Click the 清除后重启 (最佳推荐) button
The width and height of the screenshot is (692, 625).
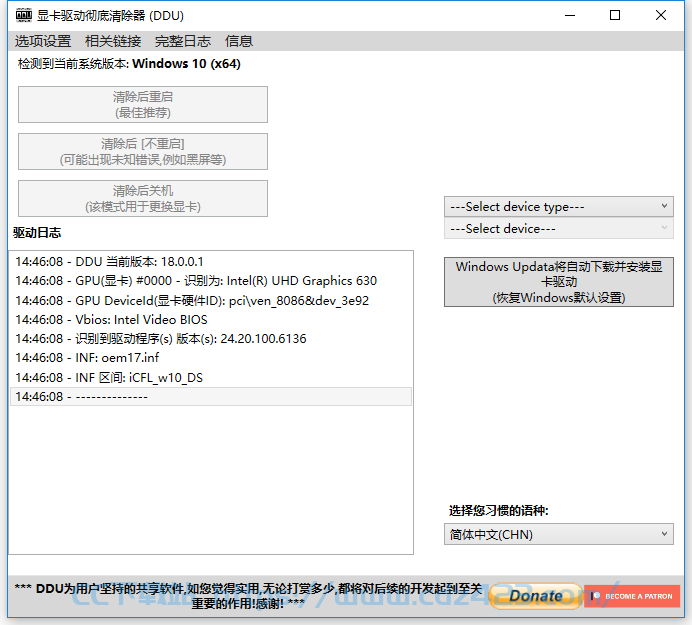[x=143, y=105]
